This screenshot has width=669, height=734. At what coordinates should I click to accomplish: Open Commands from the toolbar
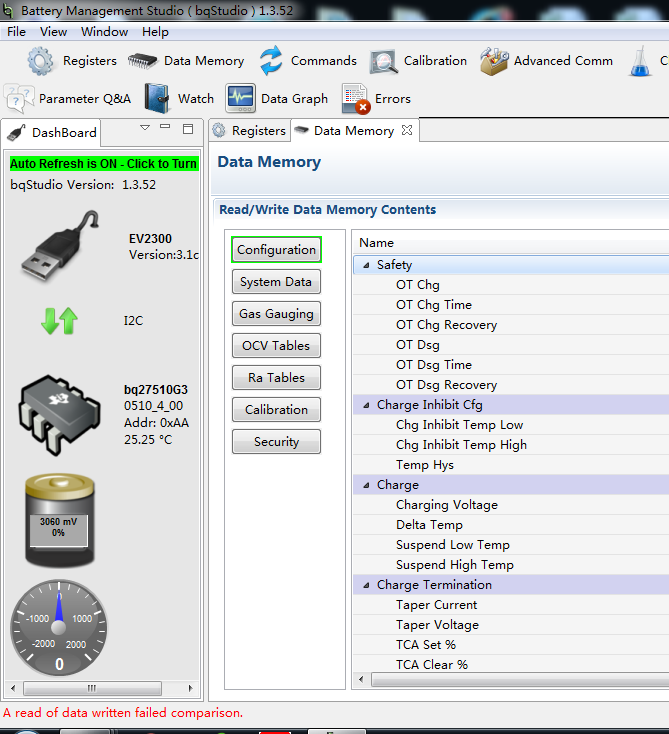tap(271, 61)
